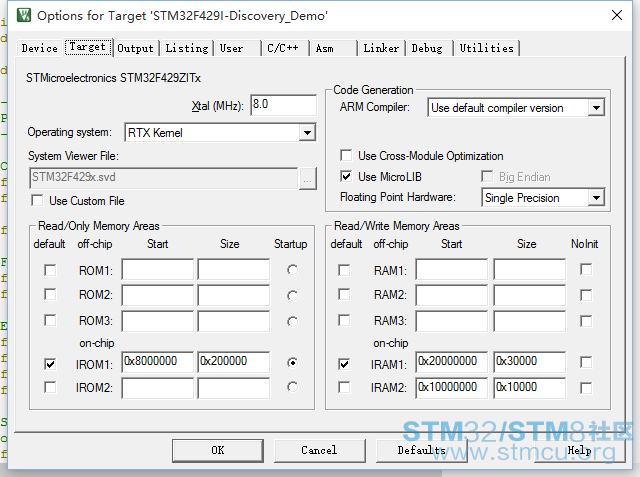Click the IROM2 Start address field
Viewport: 640px width, 477px height.
coord(158,388)
